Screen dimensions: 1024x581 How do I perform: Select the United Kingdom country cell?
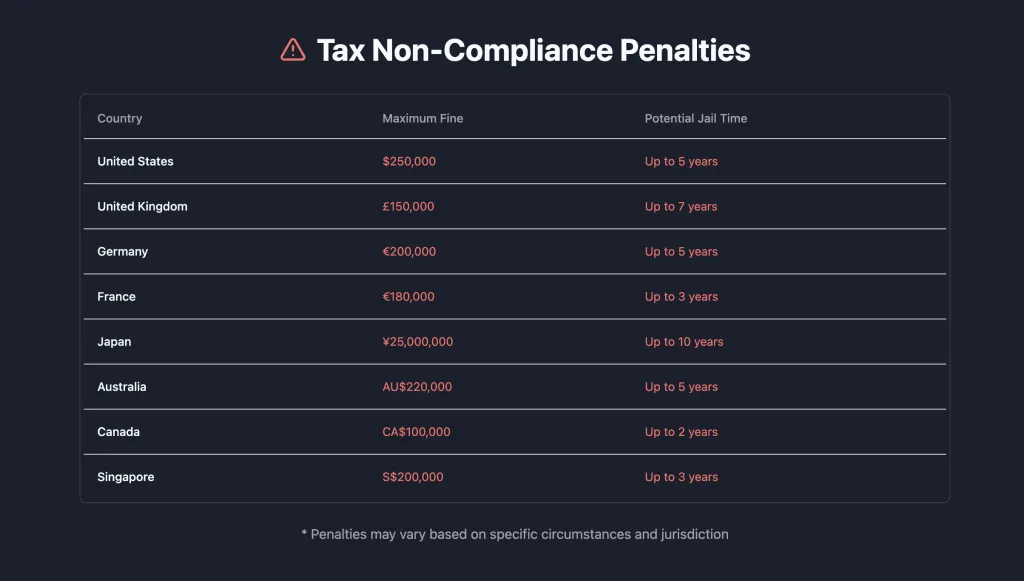(142, 206)
